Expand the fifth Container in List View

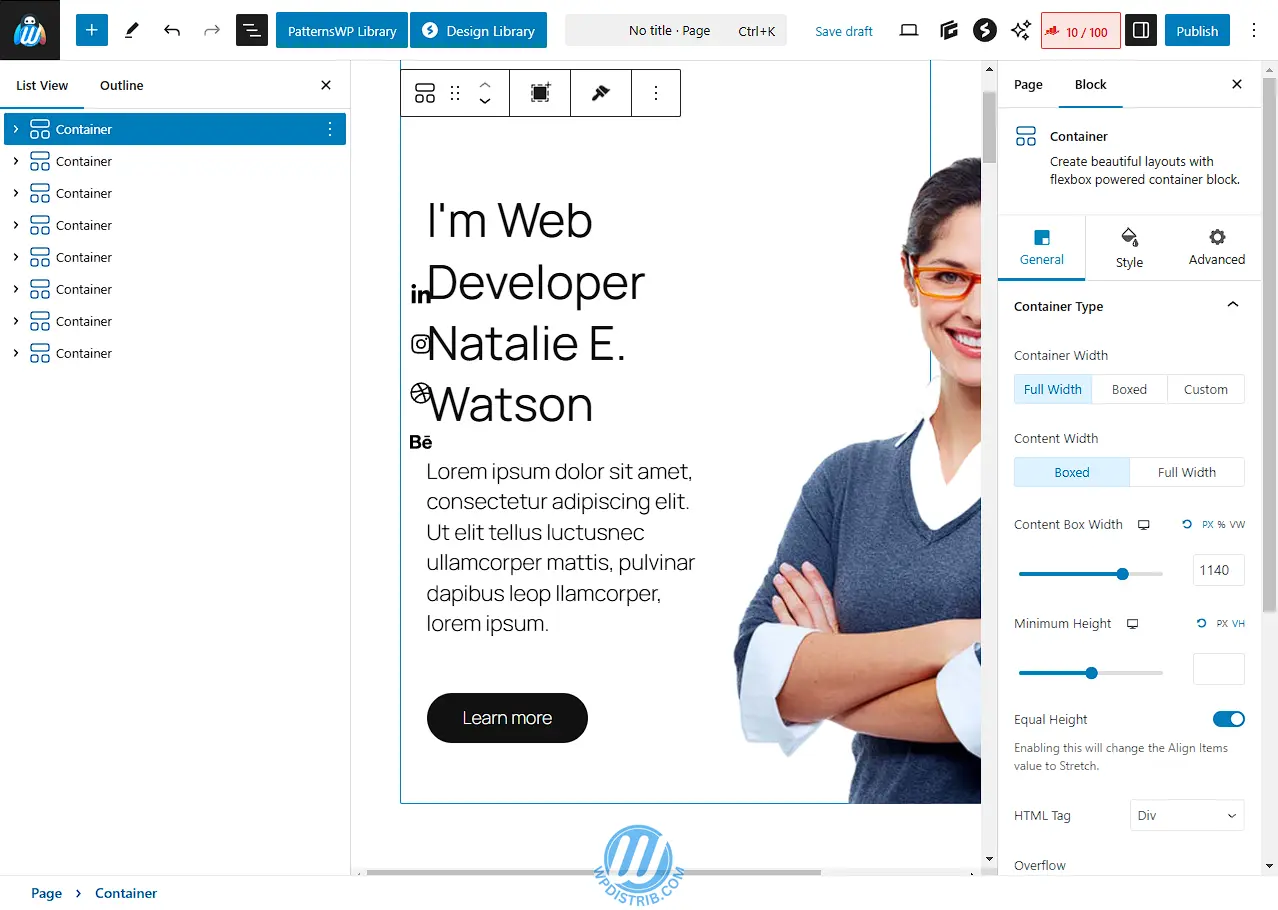coord(16,257)
